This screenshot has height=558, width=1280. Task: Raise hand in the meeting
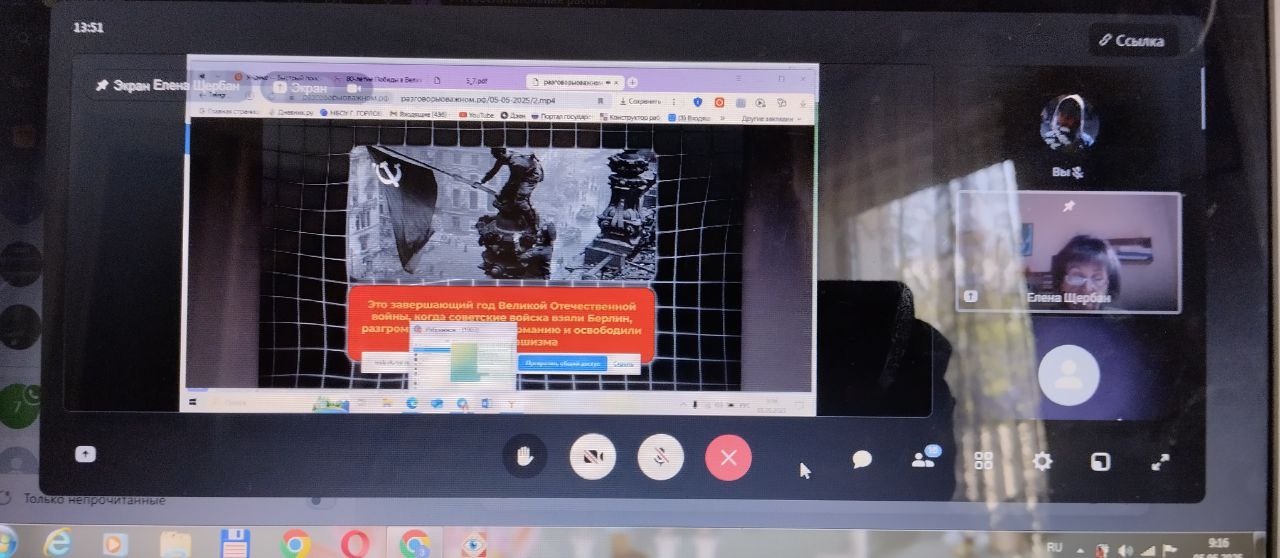coord(525,457)
